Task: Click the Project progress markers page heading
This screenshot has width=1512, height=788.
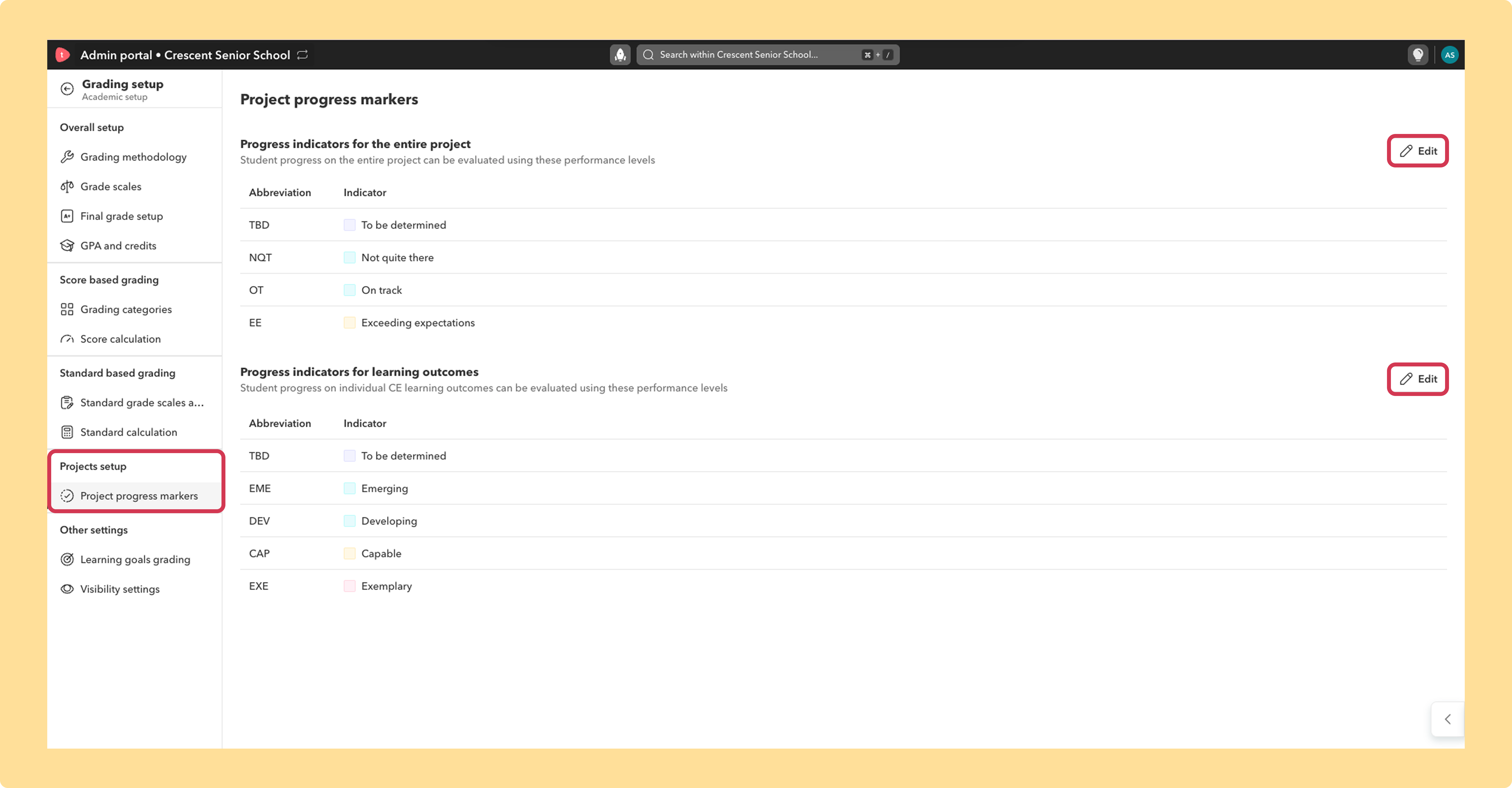Action: point(329,99)
